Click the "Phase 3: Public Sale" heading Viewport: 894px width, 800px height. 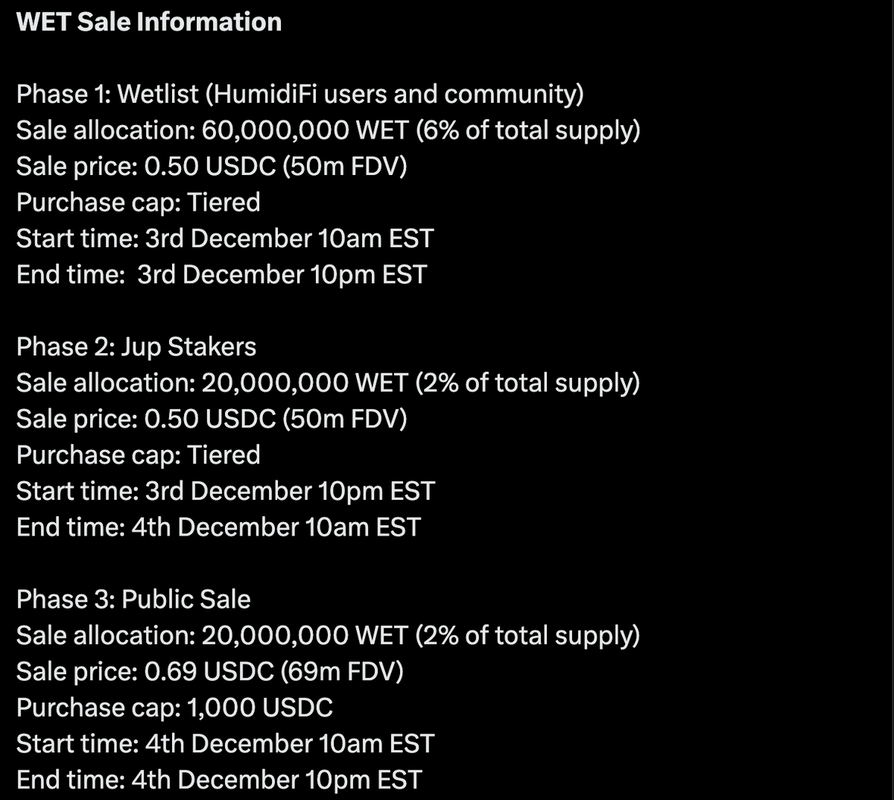(133, 599)
